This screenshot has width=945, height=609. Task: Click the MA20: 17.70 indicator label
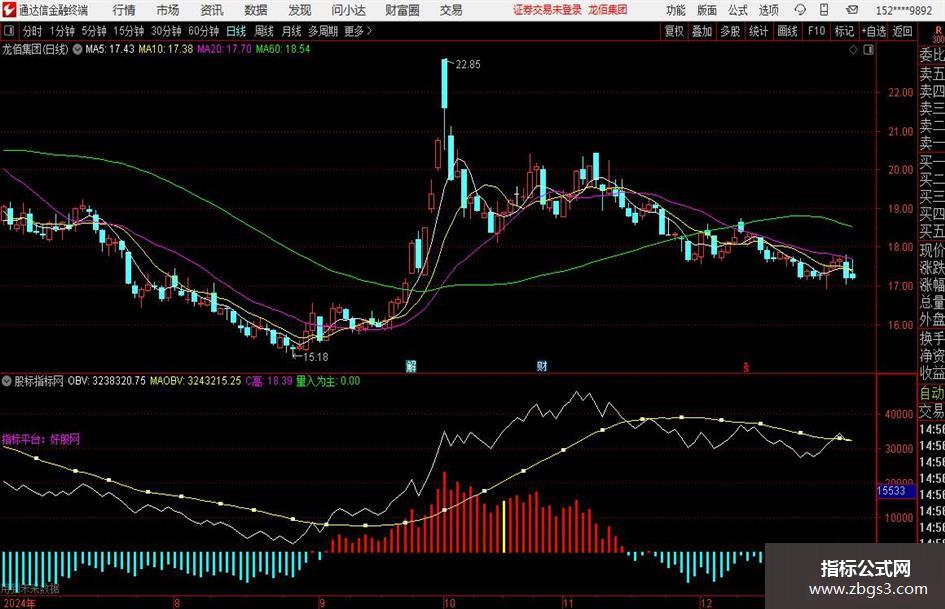[x=224, y=49]
